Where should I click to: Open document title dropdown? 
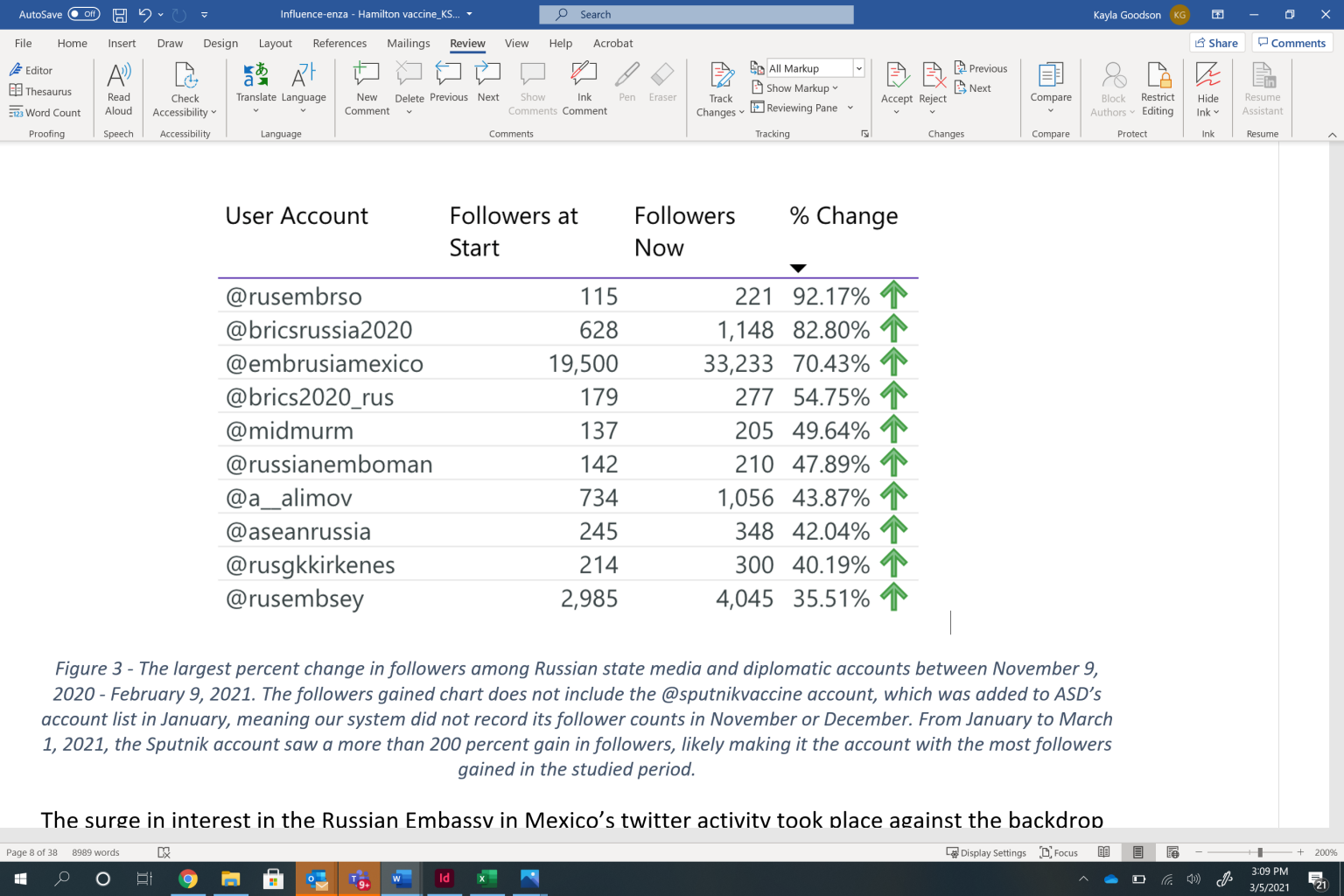[x=469, y=15]
